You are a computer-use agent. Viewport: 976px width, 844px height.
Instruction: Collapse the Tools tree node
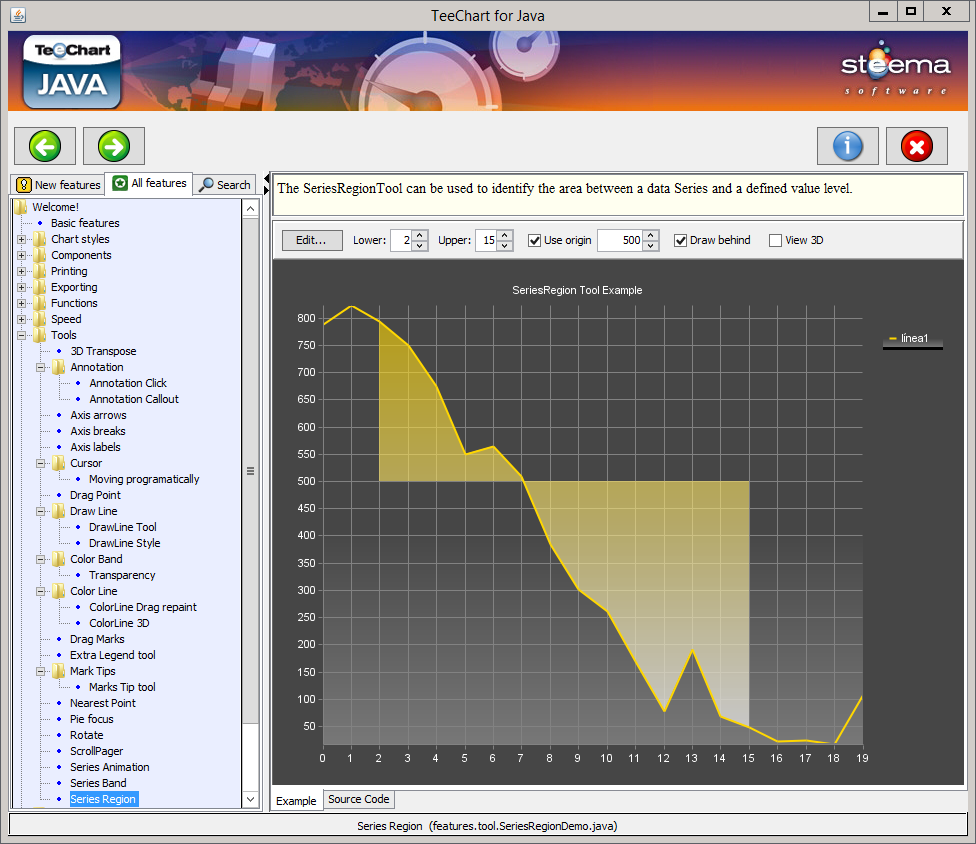21,335
